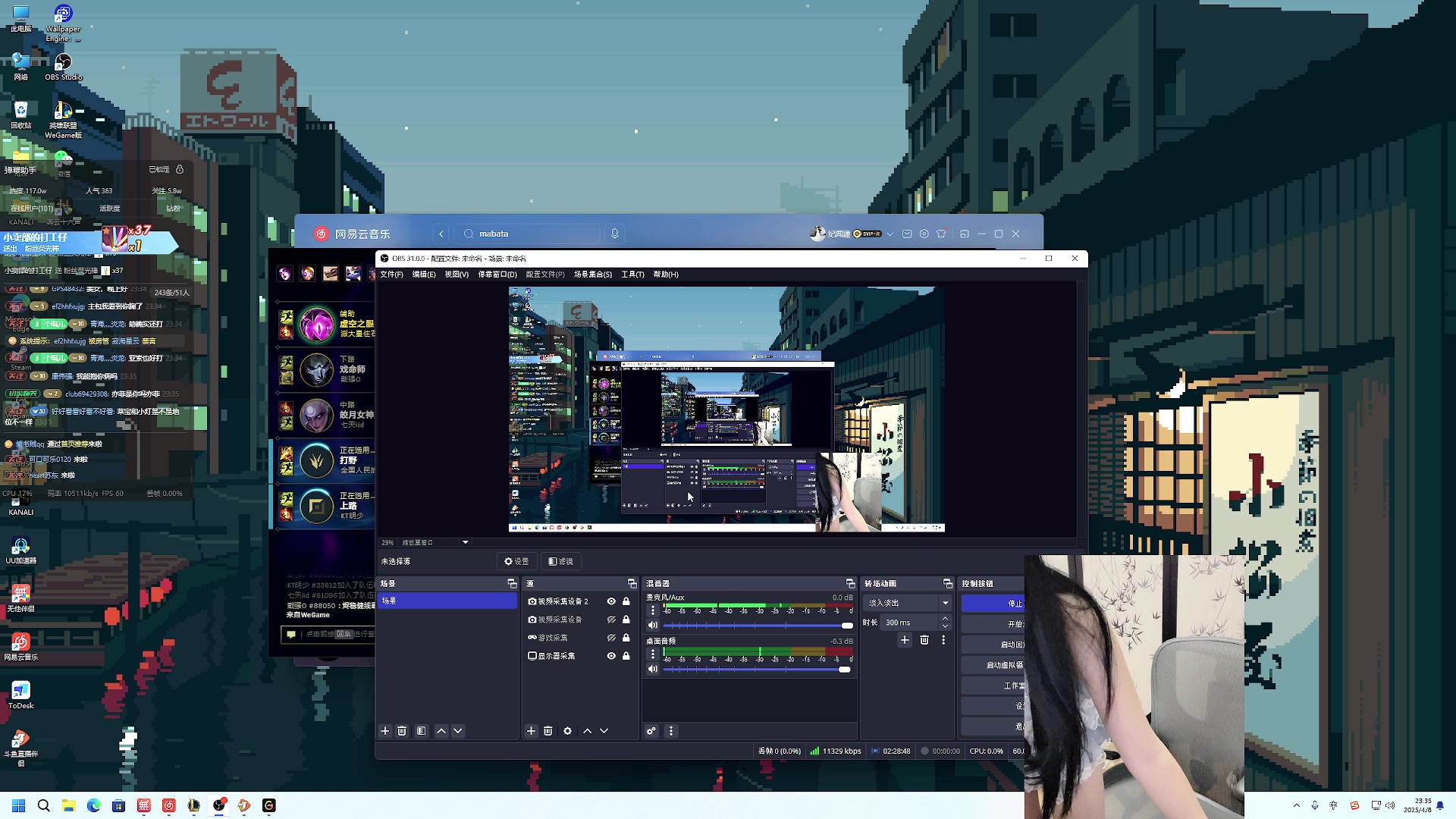Mute the 麦克风/Aux audio channel
The width and height of the screenshot is (1456, 819).
click(x=653, y=626)
